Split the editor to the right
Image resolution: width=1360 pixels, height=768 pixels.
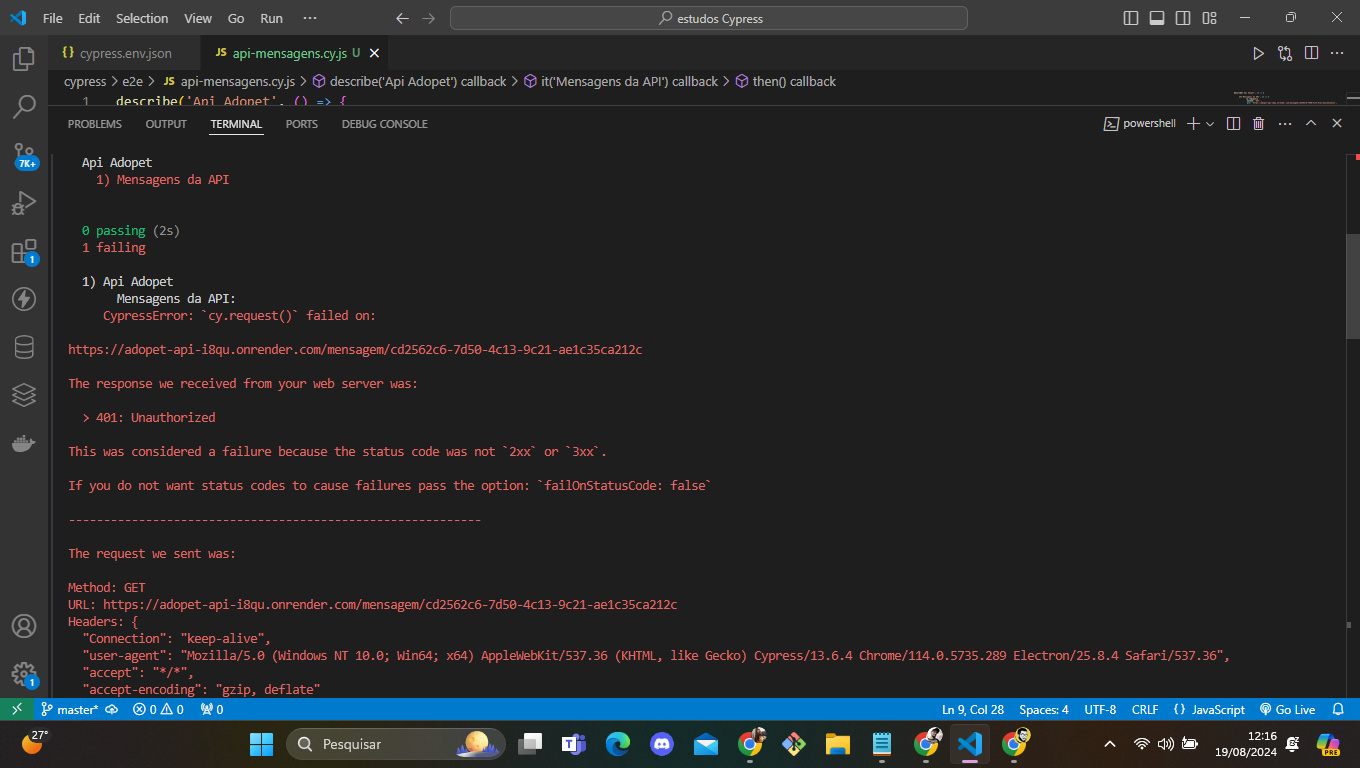click(1311, 53)
